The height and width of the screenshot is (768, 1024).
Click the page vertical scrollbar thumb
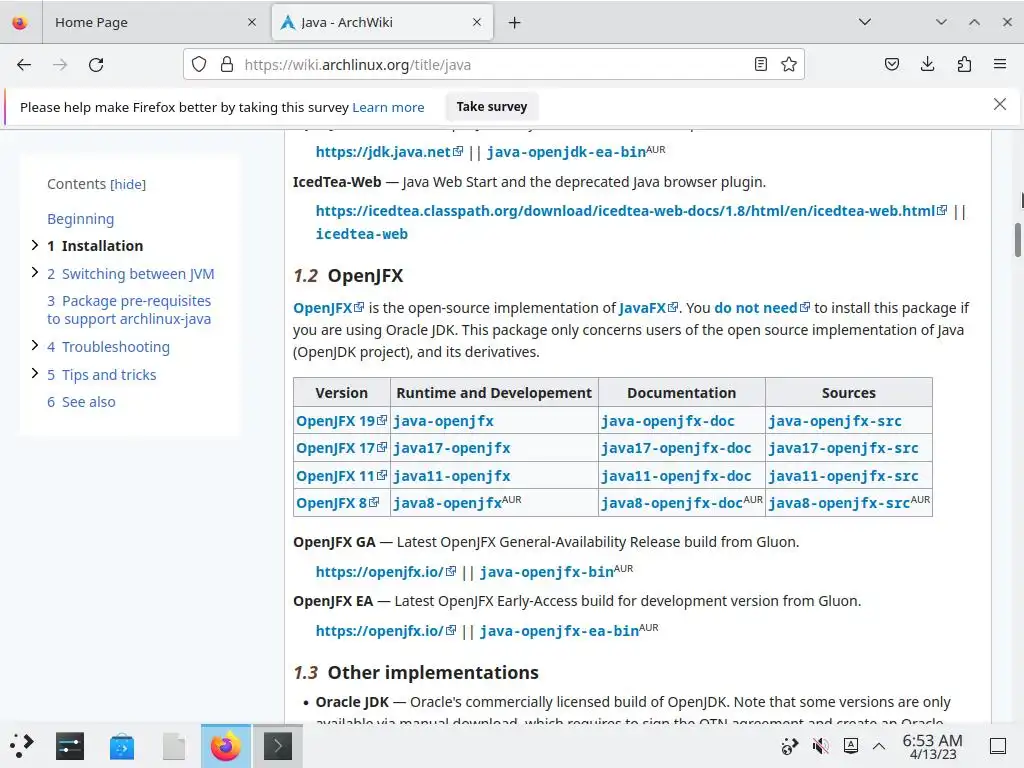tap(1017, 240)
